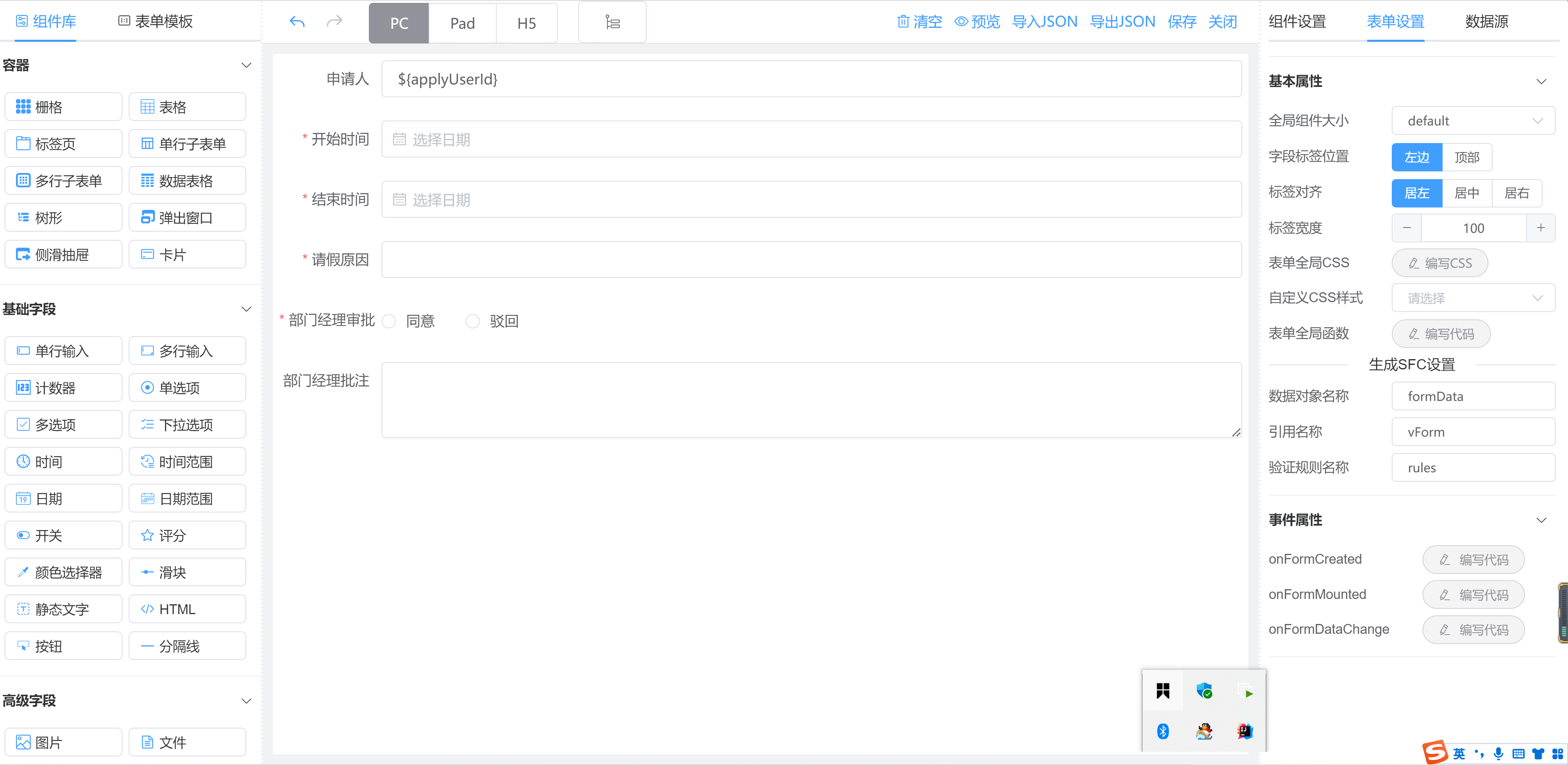Click the 编写CSS button
The height and width of the screenshot is (765, 1568).
pos(1440,263)
